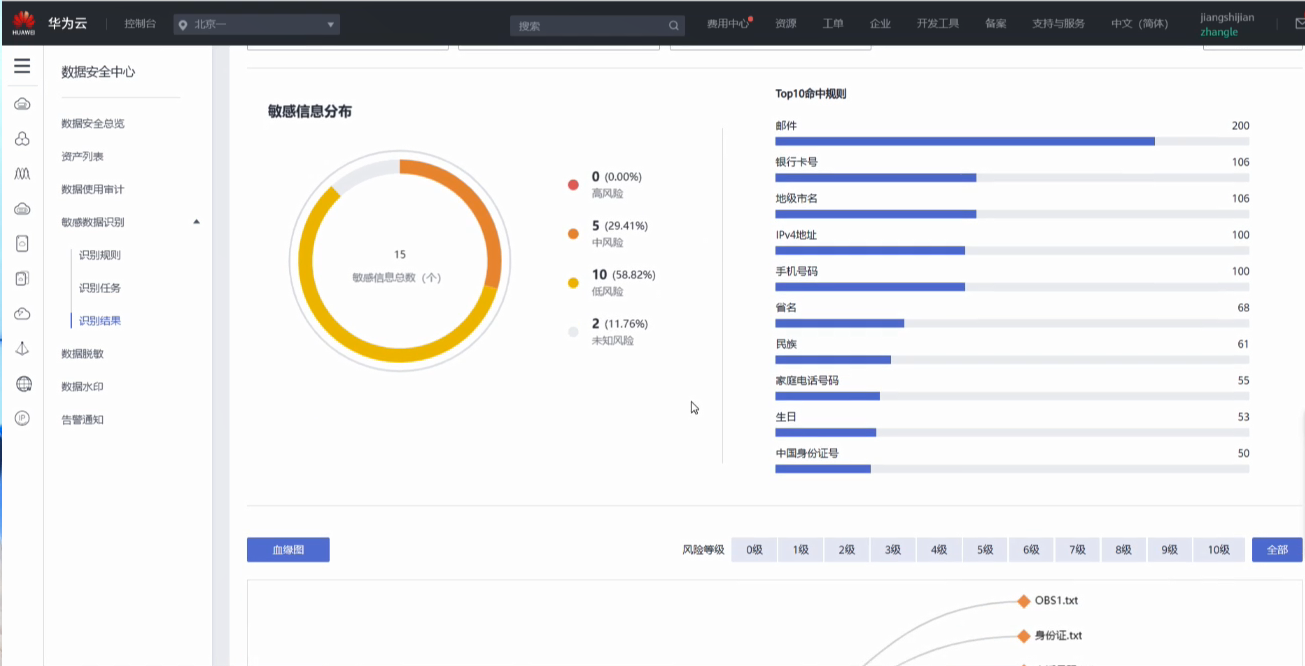Open the hamburger menu in left rail
Viewport: 1305px width, 666px height.
[x=22, y=66]
